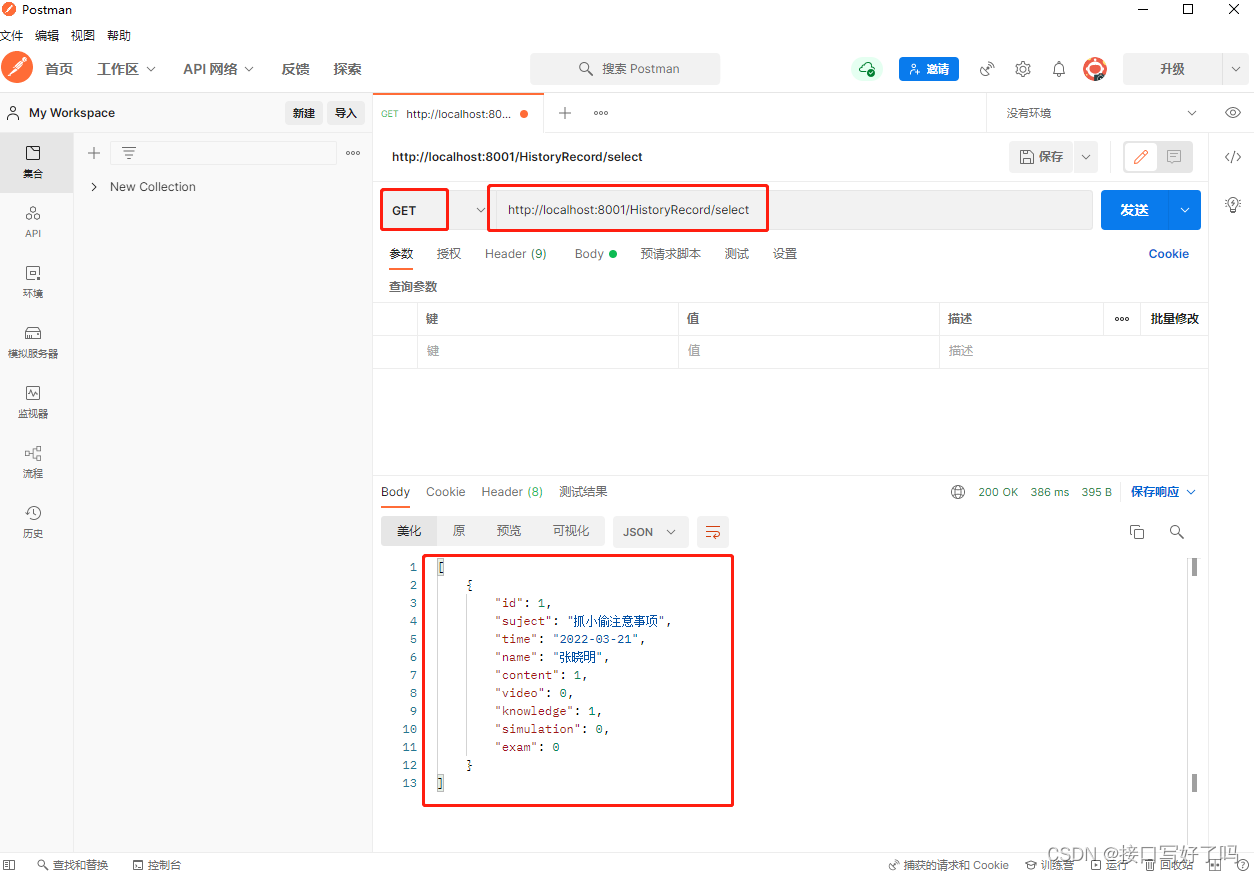
Task: Switch to the 测试结果 (Test results) tab
Action: coord(583,492)
